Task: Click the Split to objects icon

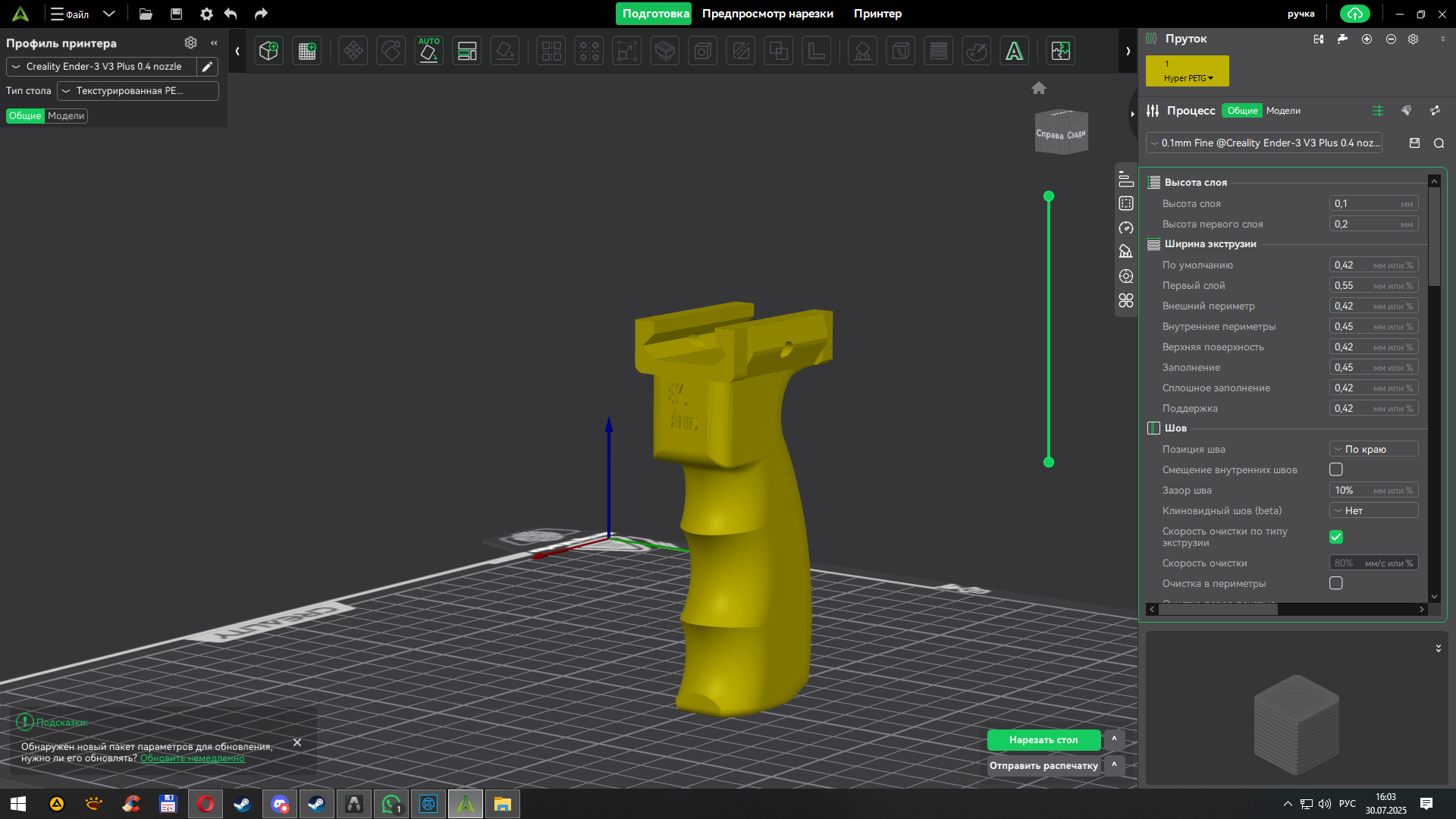Action: (x=551, y=51)
